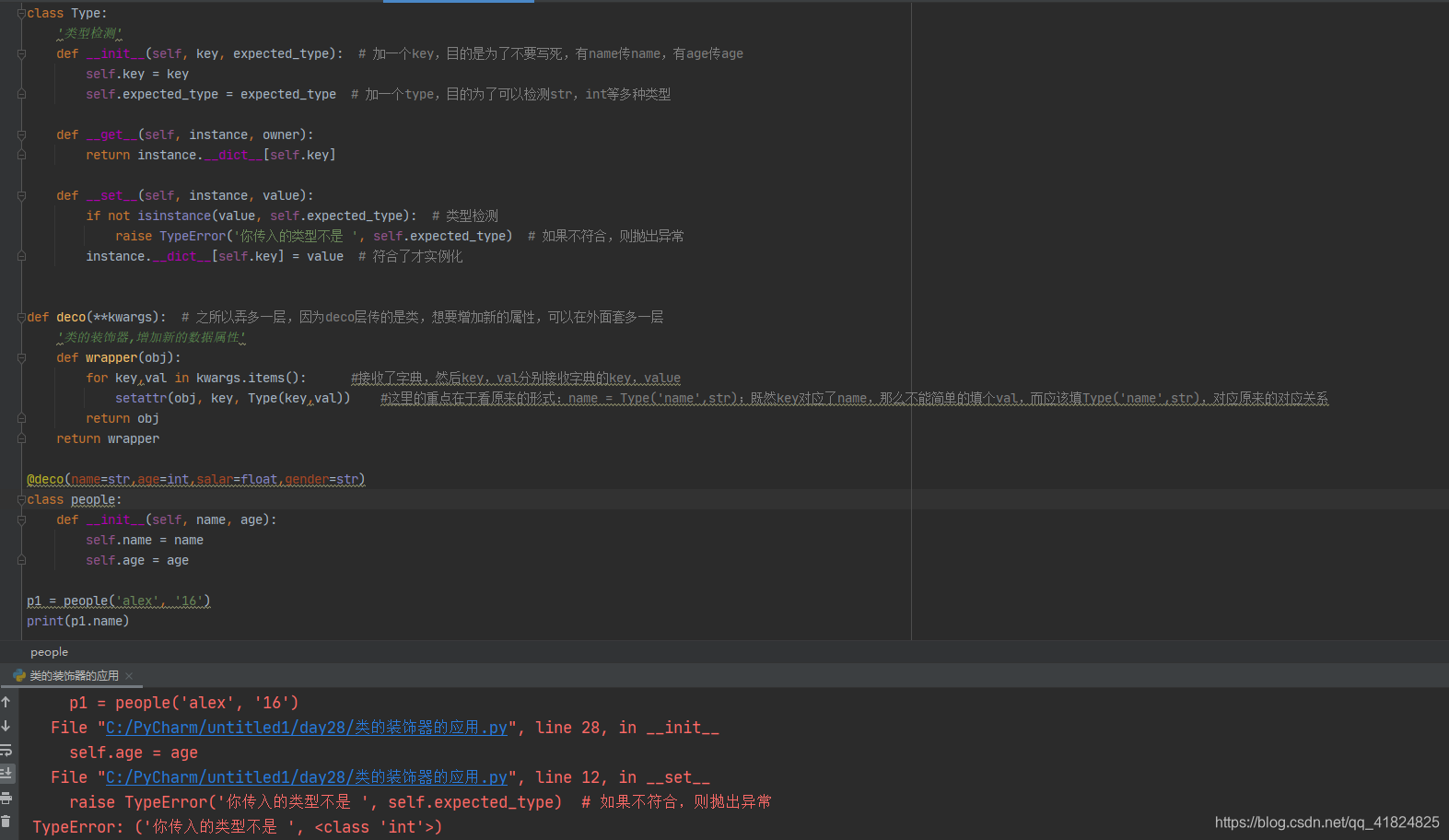Click the down-arrow icon in the run console
Image resolution: width=1449 pixels, height=840 pixels.
pos(6,726)
